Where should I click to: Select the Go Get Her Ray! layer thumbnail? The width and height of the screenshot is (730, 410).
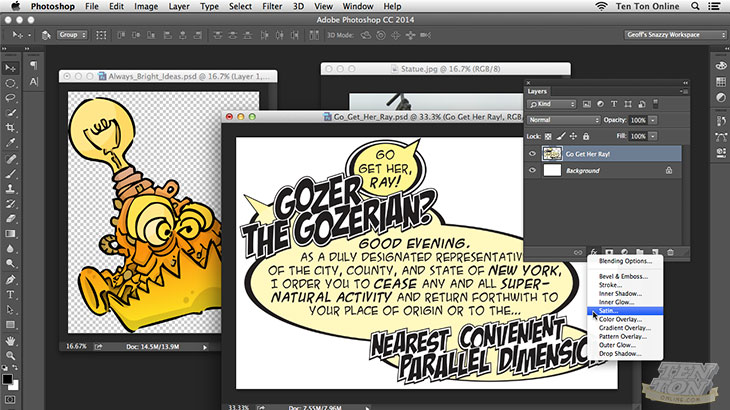(551, 154)
